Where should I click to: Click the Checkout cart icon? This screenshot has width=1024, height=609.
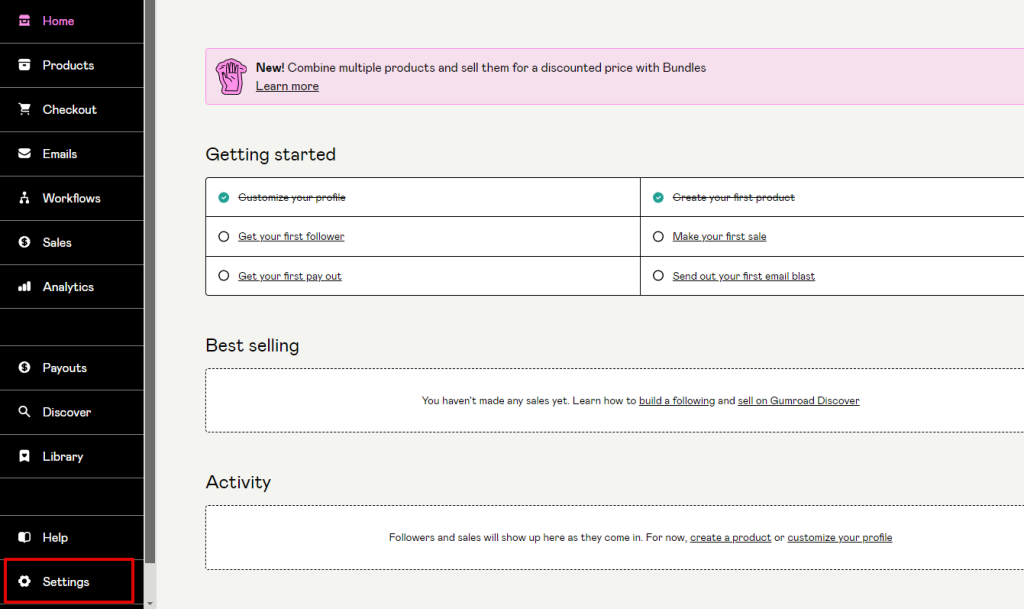coord(24,110)
